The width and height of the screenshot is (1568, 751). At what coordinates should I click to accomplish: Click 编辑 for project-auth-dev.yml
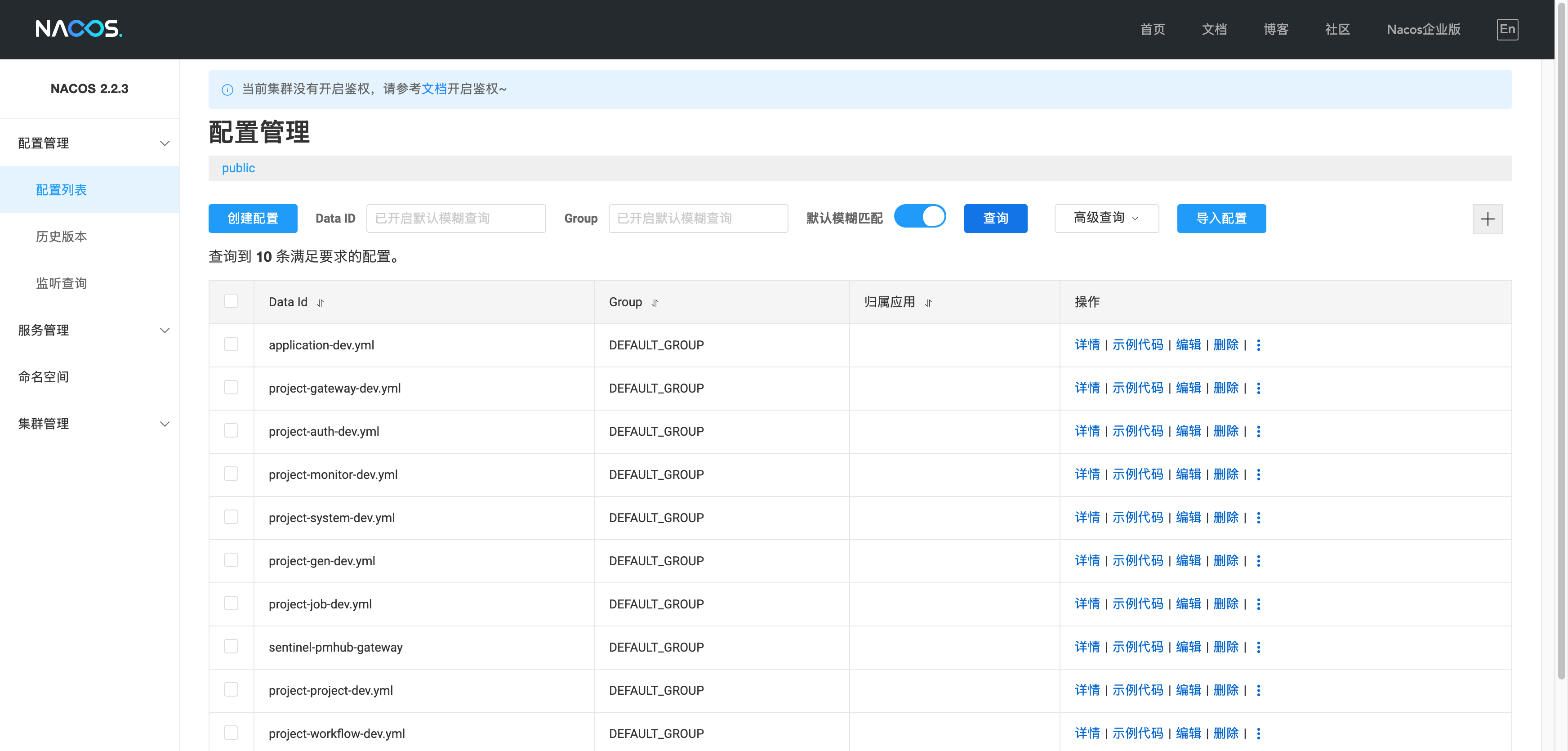click(1188, 431)
